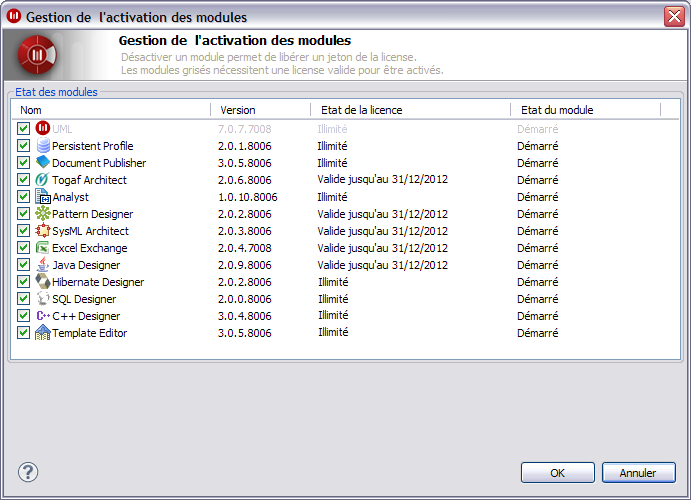This screenshot has height=500, width=691.
Task: Click the UML module icon
Action: (43, 128)
